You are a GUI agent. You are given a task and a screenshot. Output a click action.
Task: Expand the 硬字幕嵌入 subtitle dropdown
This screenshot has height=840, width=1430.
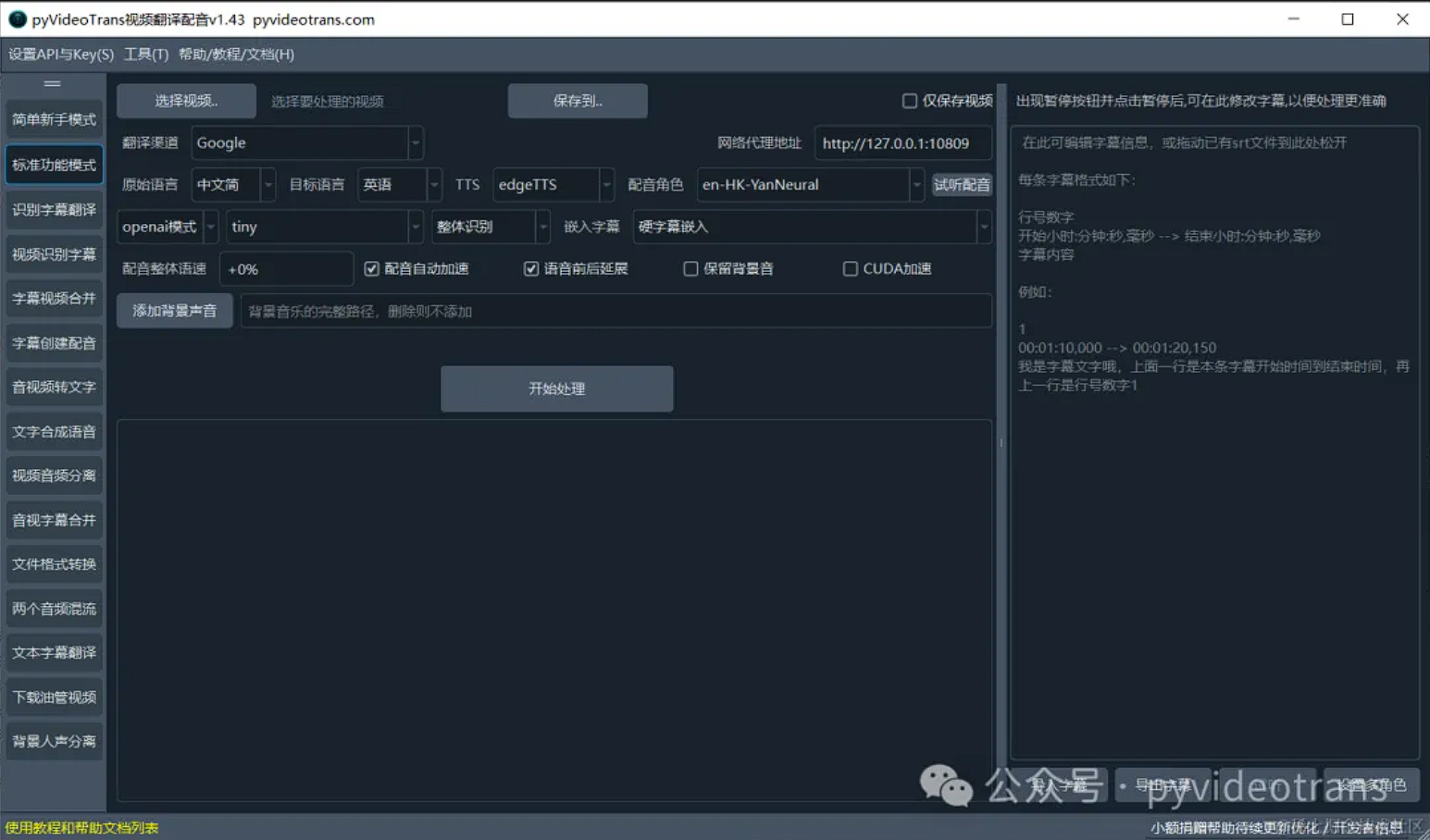coord(812,227)
